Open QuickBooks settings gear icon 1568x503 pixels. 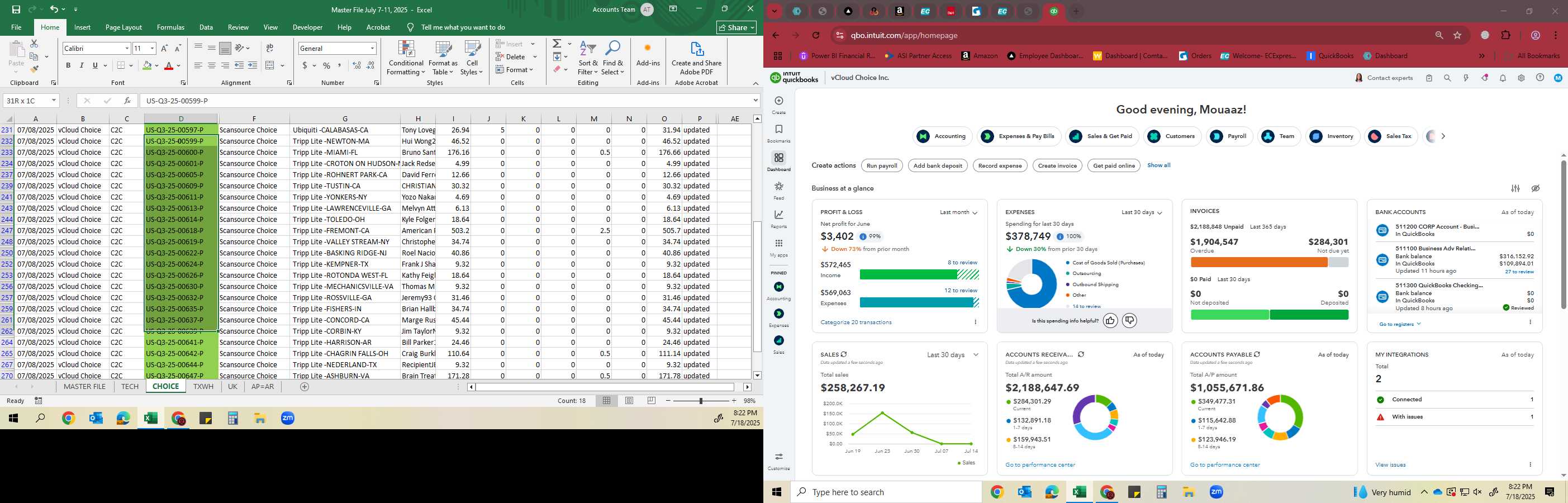coord(1521,78)
